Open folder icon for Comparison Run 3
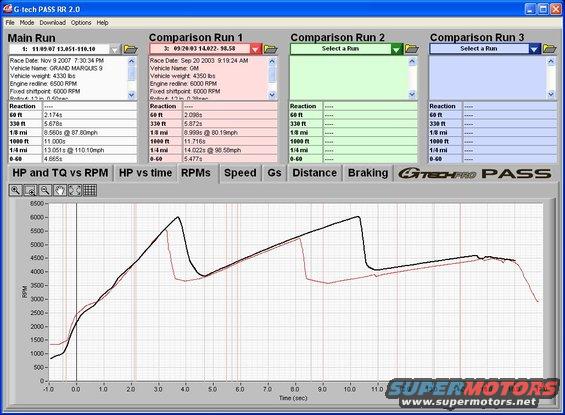This screenshot has width=565, height=415. click(550, 49)
